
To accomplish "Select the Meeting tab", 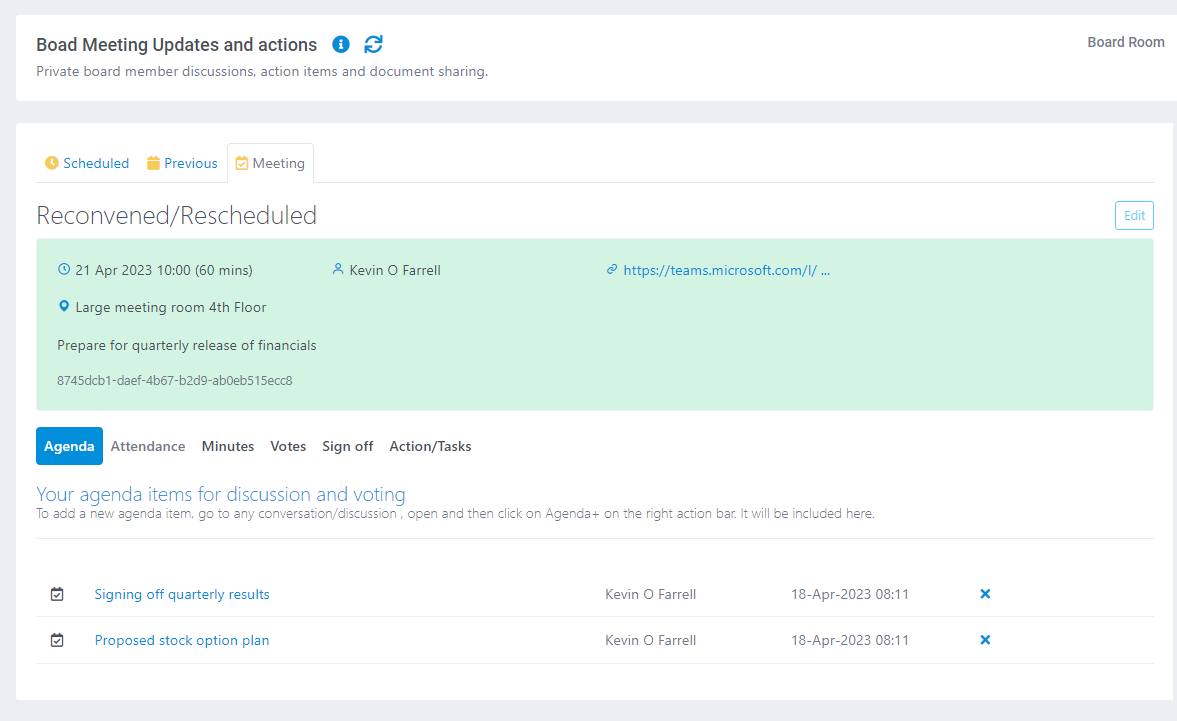I will click(270, 163).
